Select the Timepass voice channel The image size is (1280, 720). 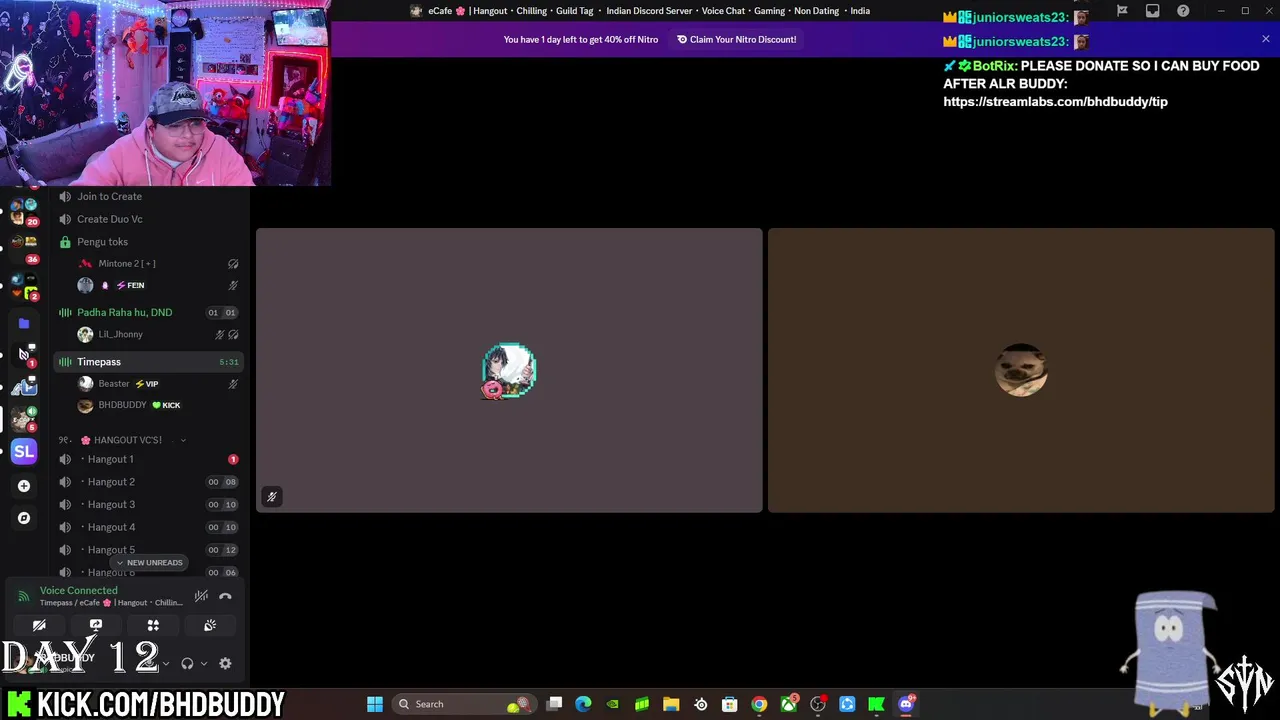(x=149, y=362)
